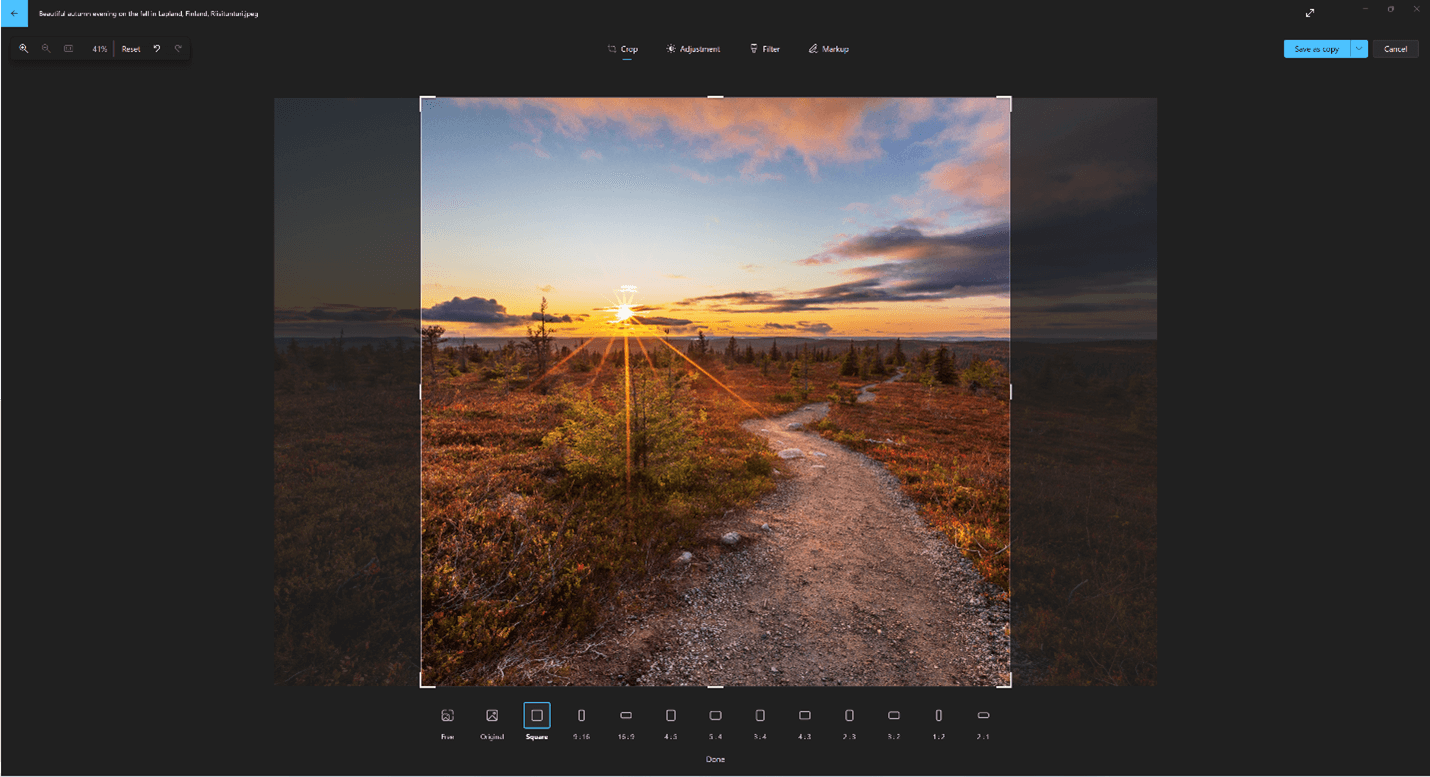The width and height of the screenshot is (1430, 777).
Task: Click Done to apply the crop
Action: coord(715,759)
